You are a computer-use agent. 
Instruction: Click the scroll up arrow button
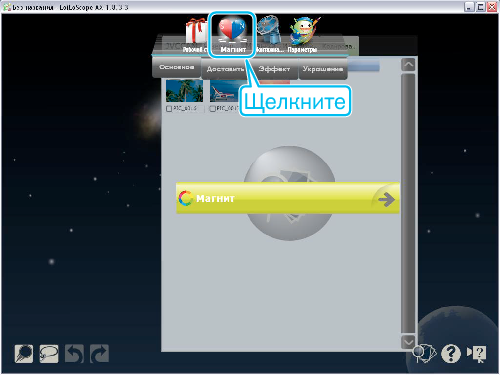point(409,65)
